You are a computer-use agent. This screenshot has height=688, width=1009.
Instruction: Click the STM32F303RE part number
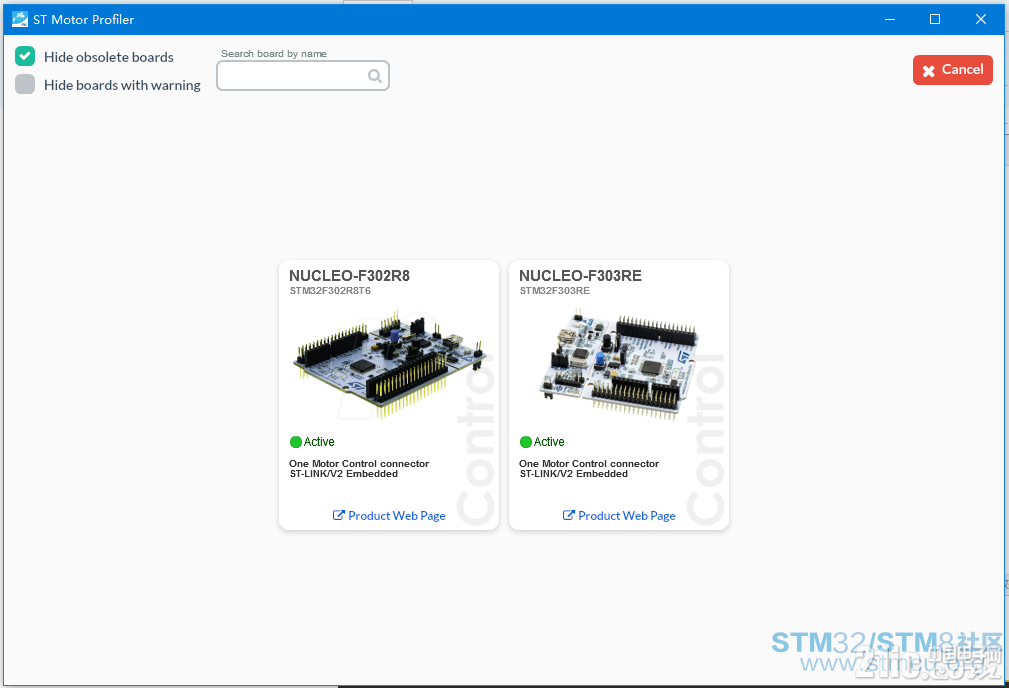pyautogui.click(x=555, y=291)
